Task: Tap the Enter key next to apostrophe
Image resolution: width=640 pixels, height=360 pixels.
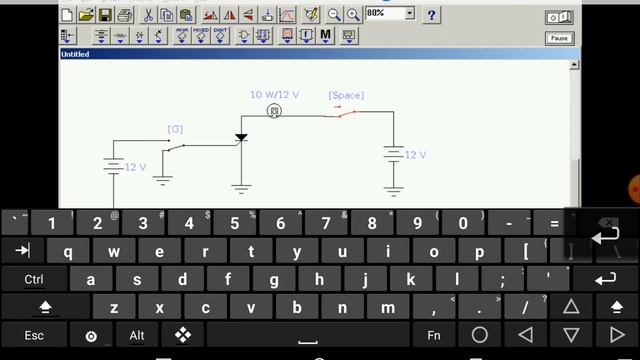Action: [x=606, y=280]
